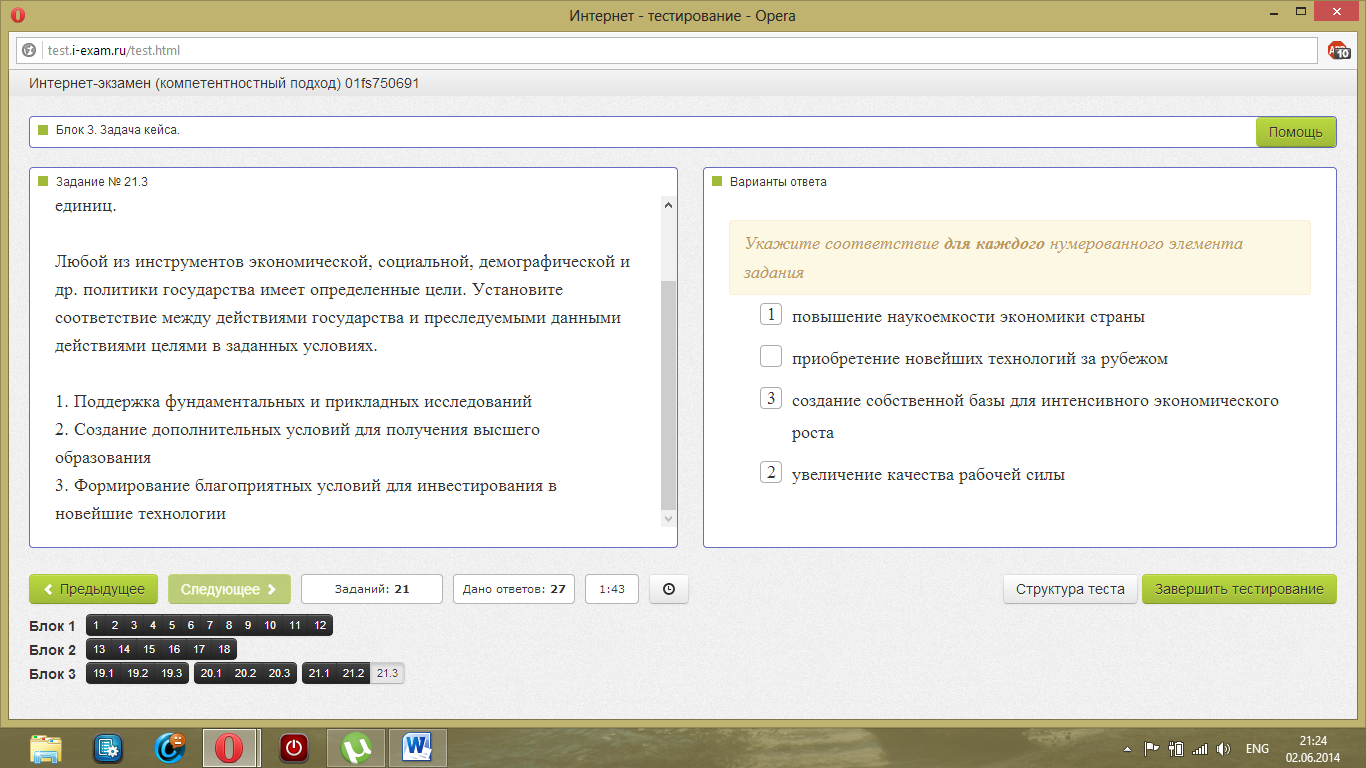This screenshot has width=1366, height=768.
Task: Click answer text увеличение качества рабочей силы
Action: pos(928,475)
